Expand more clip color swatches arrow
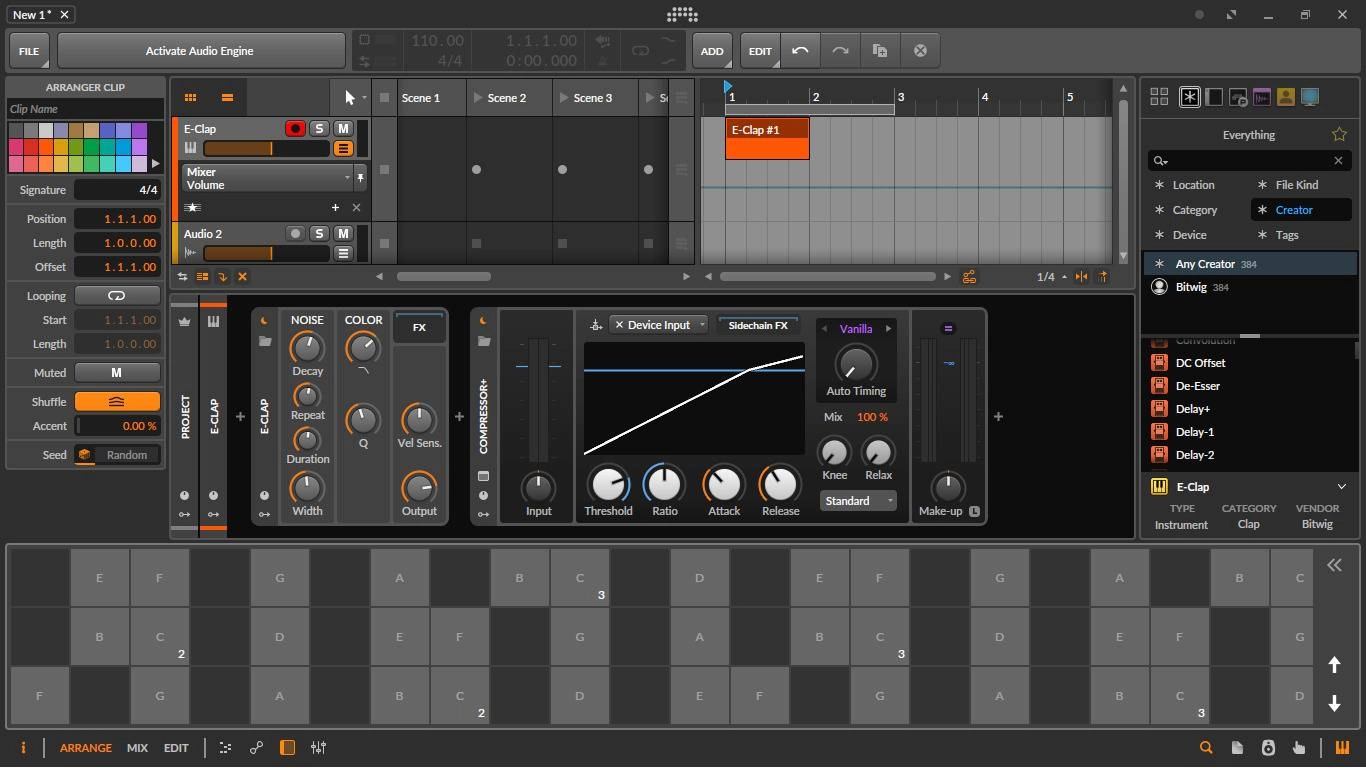1366x768 pixels. [x=155, y=163]
